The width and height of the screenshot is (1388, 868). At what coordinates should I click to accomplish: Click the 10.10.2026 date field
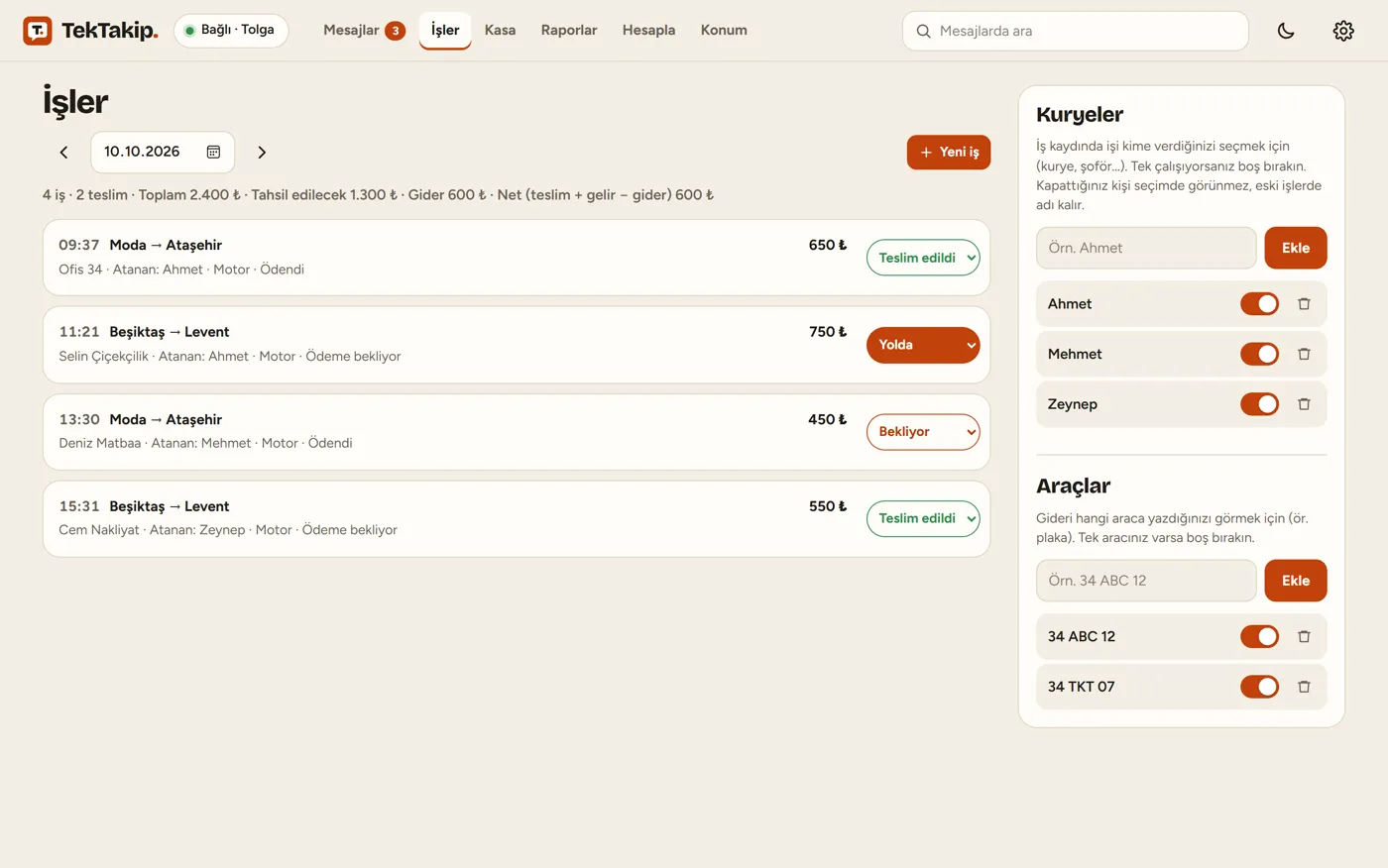[163, 153]
